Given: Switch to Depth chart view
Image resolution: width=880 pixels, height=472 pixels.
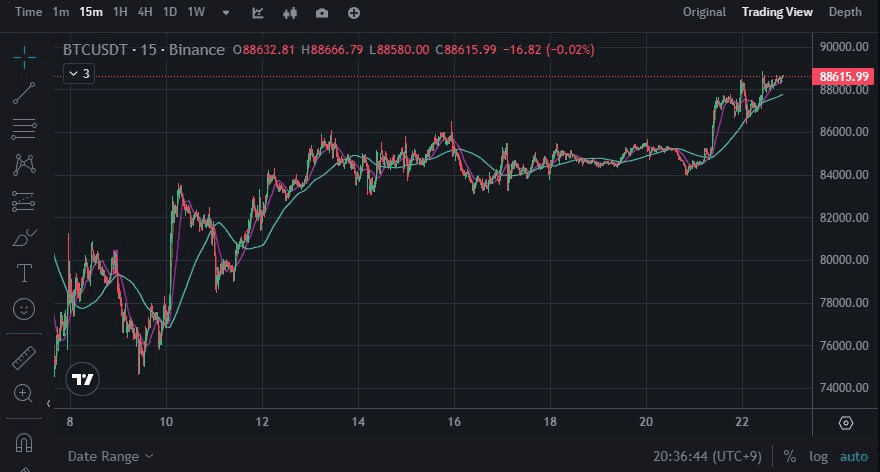Looking at the screenshot, I should [x=845, y=12].
